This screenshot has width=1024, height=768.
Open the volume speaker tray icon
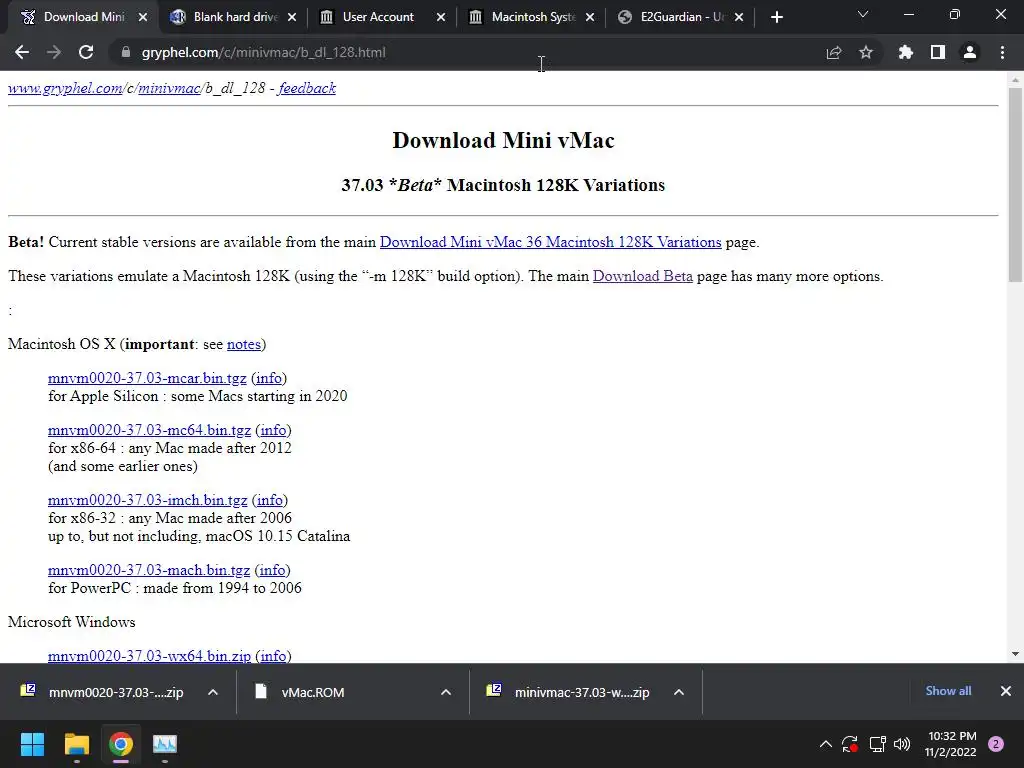click(x=902, y=744)
